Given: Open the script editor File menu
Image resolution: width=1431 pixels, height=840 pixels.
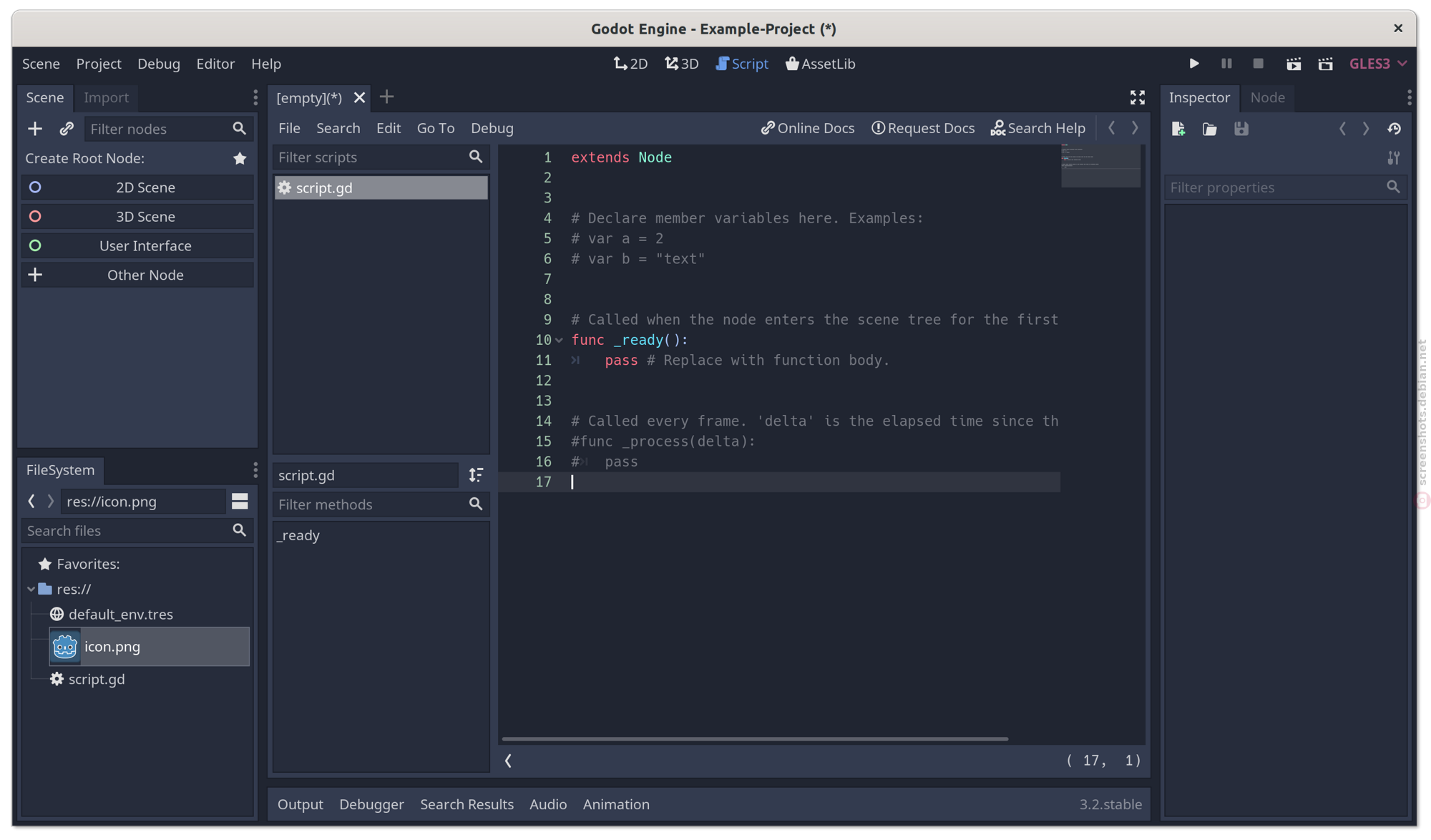Looking at the screenshot, I should pos(289,128).
